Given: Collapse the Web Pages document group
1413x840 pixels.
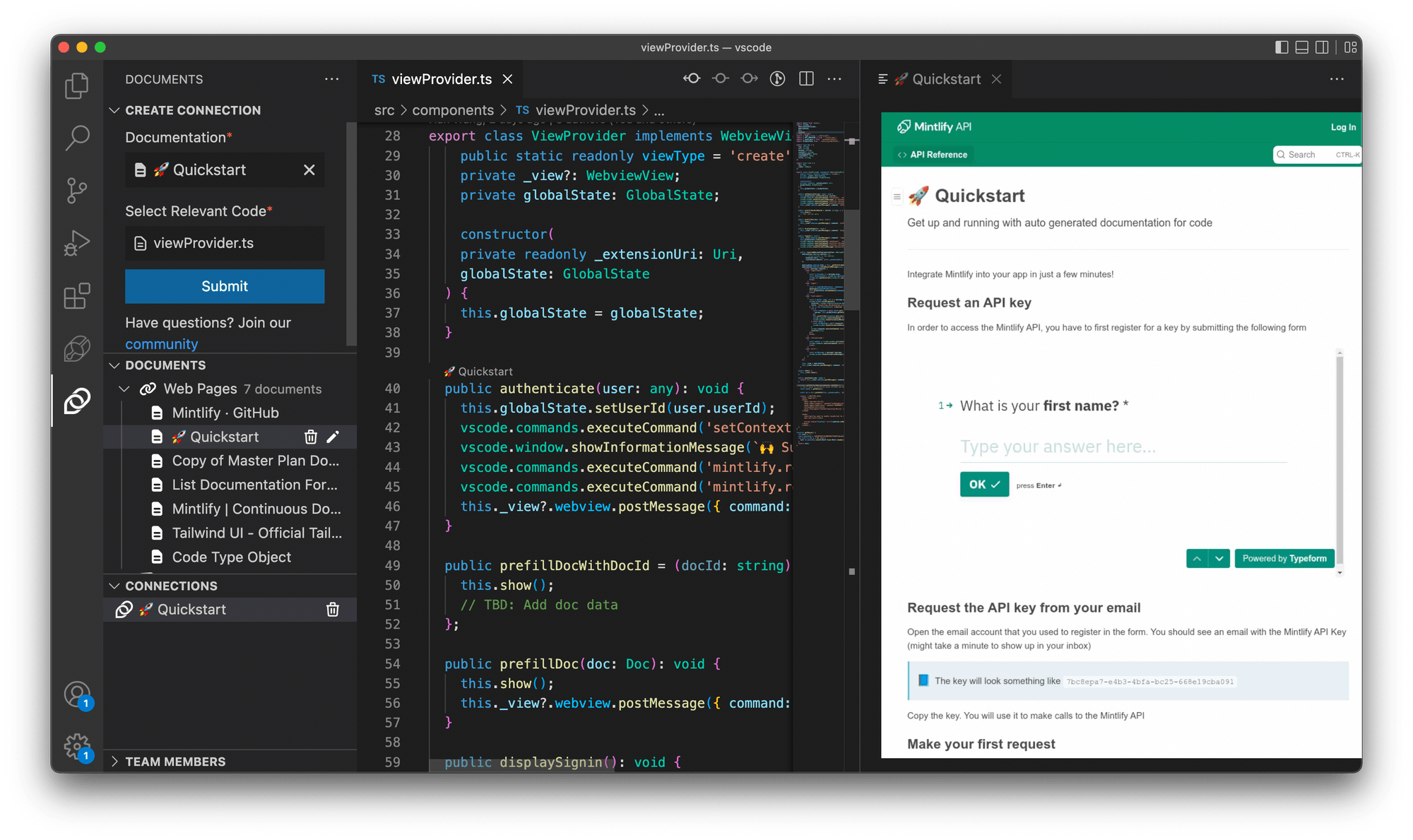Looking at the screenshot, I should [124, 389].
